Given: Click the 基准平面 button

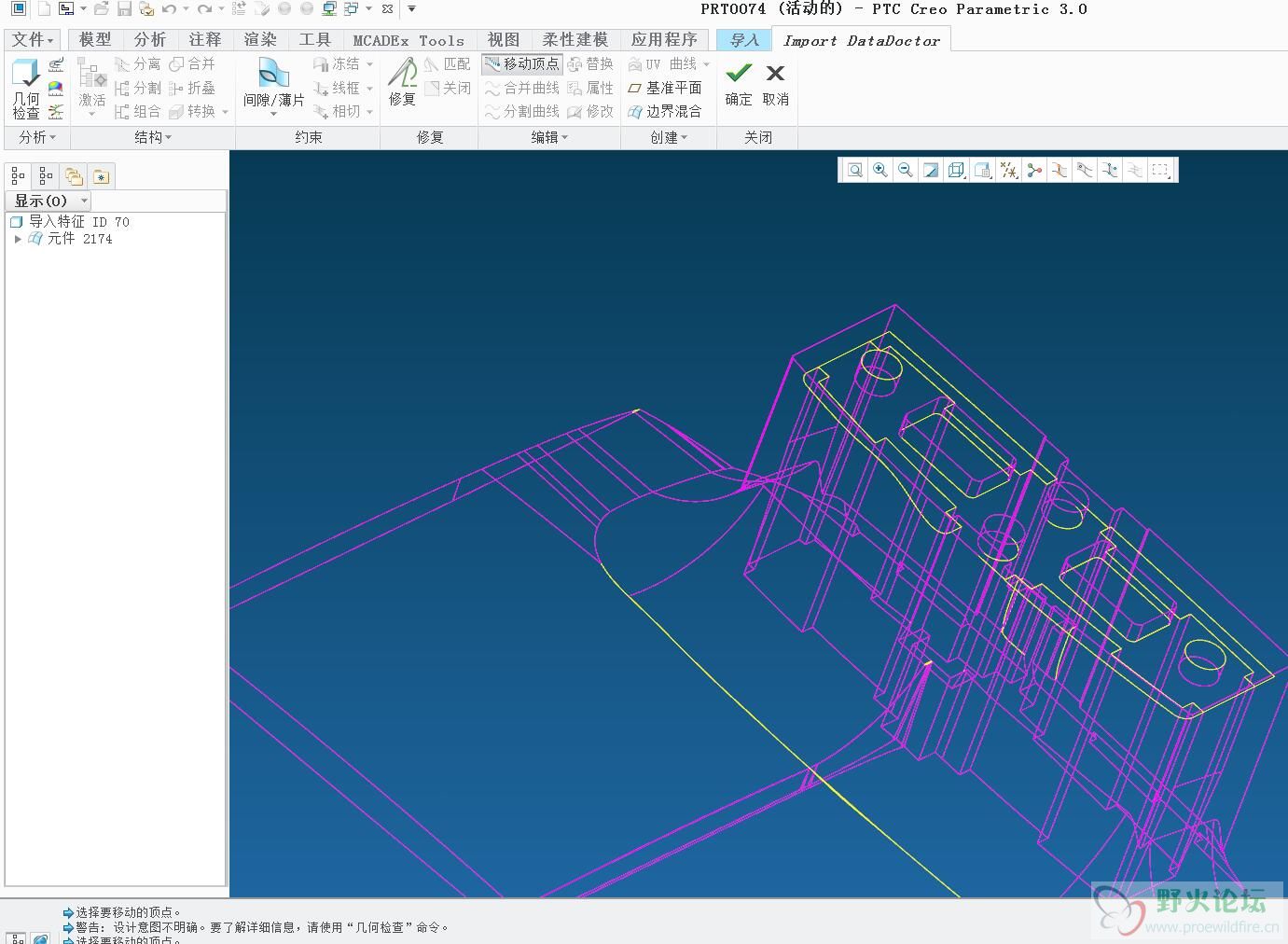Looking at the screenshot, I should [x=665, y=88].
